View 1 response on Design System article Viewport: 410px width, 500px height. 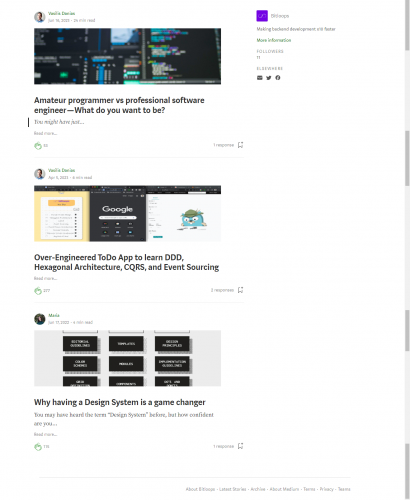224,446
